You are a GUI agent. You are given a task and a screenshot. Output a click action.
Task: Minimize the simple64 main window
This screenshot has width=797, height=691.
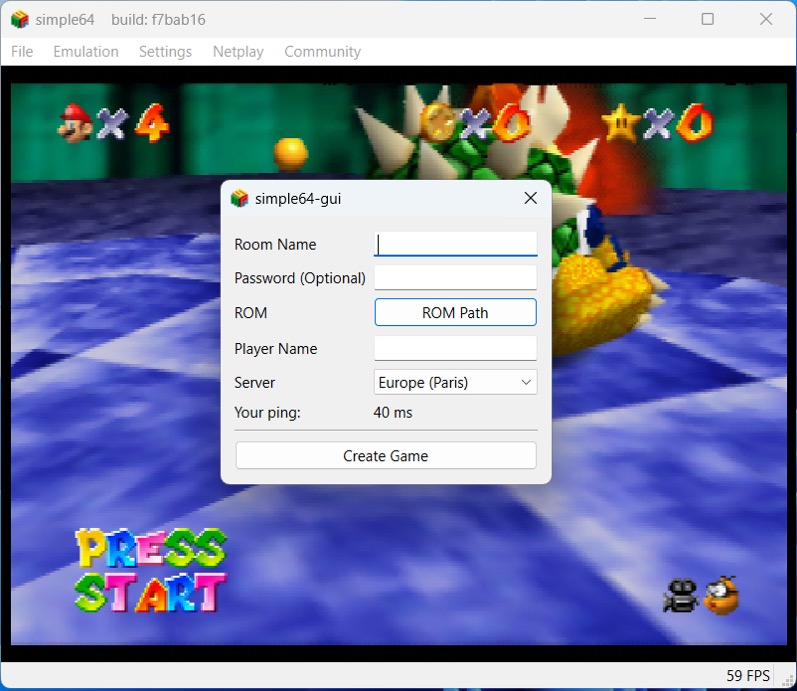tap(650, 19)
